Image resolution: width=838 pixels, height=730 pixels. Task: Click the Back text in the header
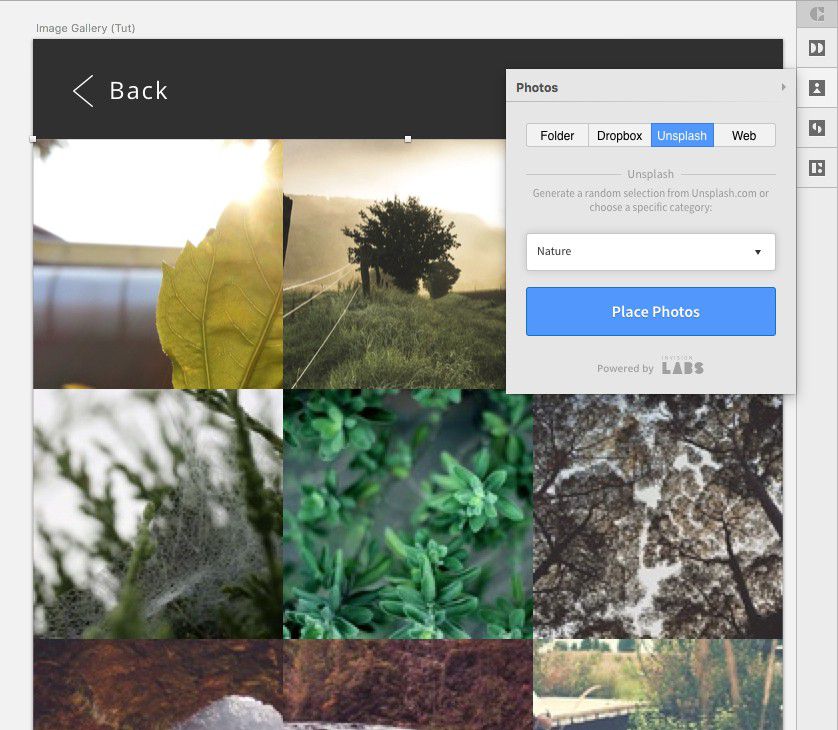pyautogui.click(x=138, y=91)
